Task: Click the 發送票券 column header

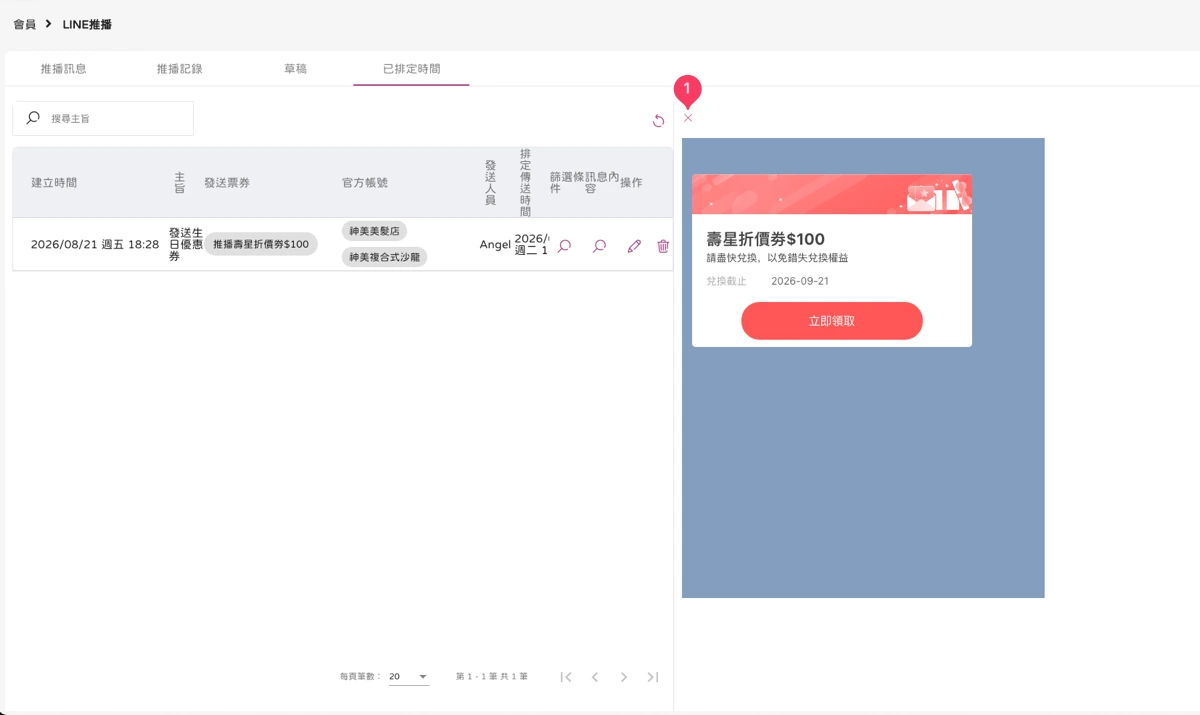Action: point(227,183)
